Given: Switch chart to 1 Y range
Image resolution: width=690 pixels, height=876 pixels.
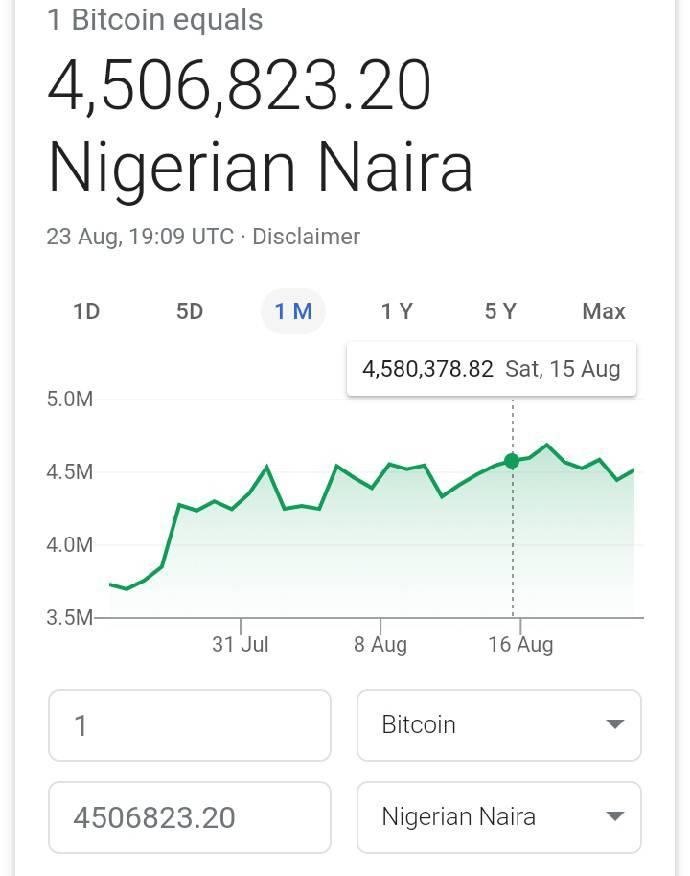Looking at the screenshot, I should 397,311.
